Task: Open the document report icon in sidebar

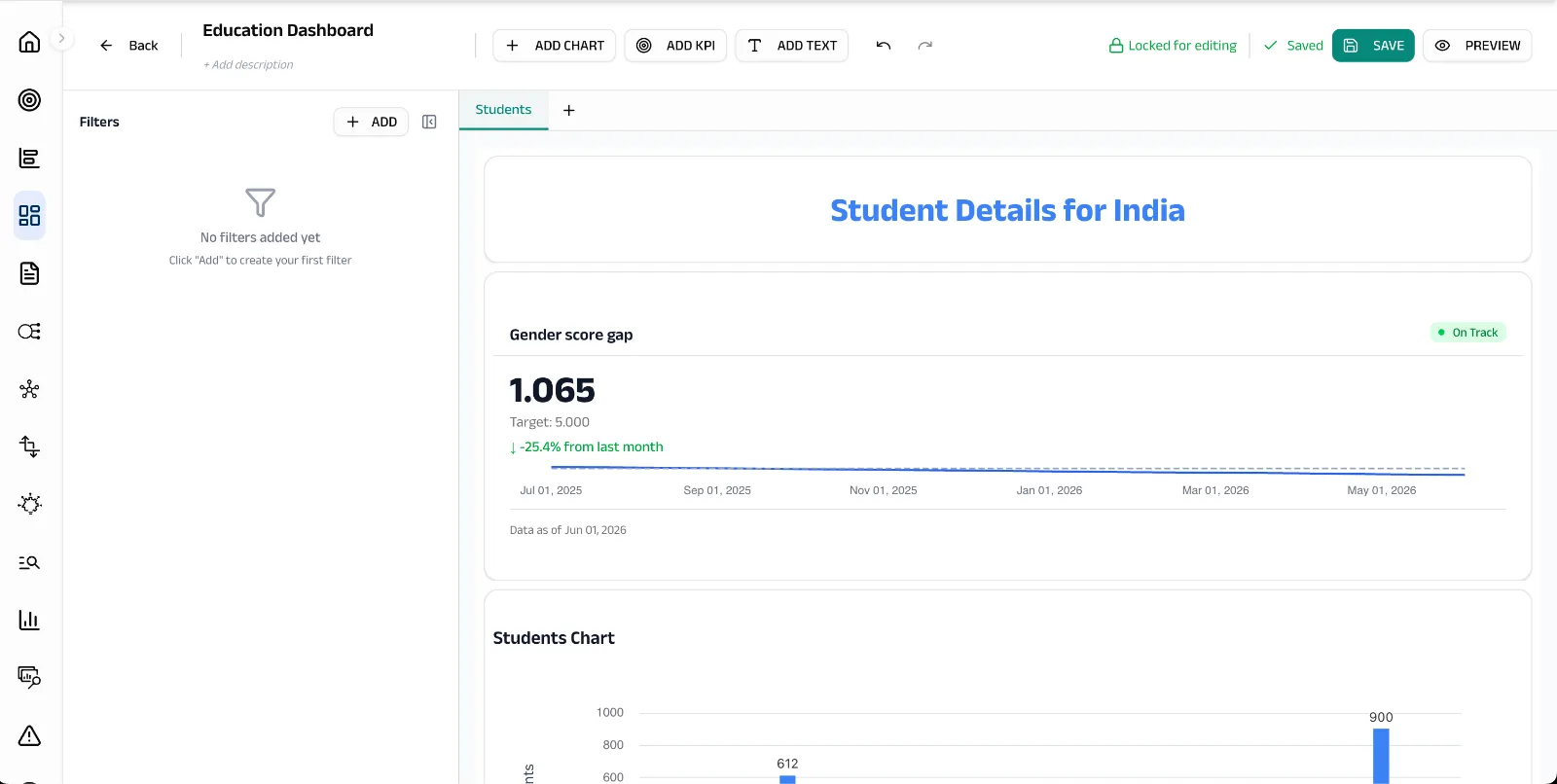Action: coord(29,273)
